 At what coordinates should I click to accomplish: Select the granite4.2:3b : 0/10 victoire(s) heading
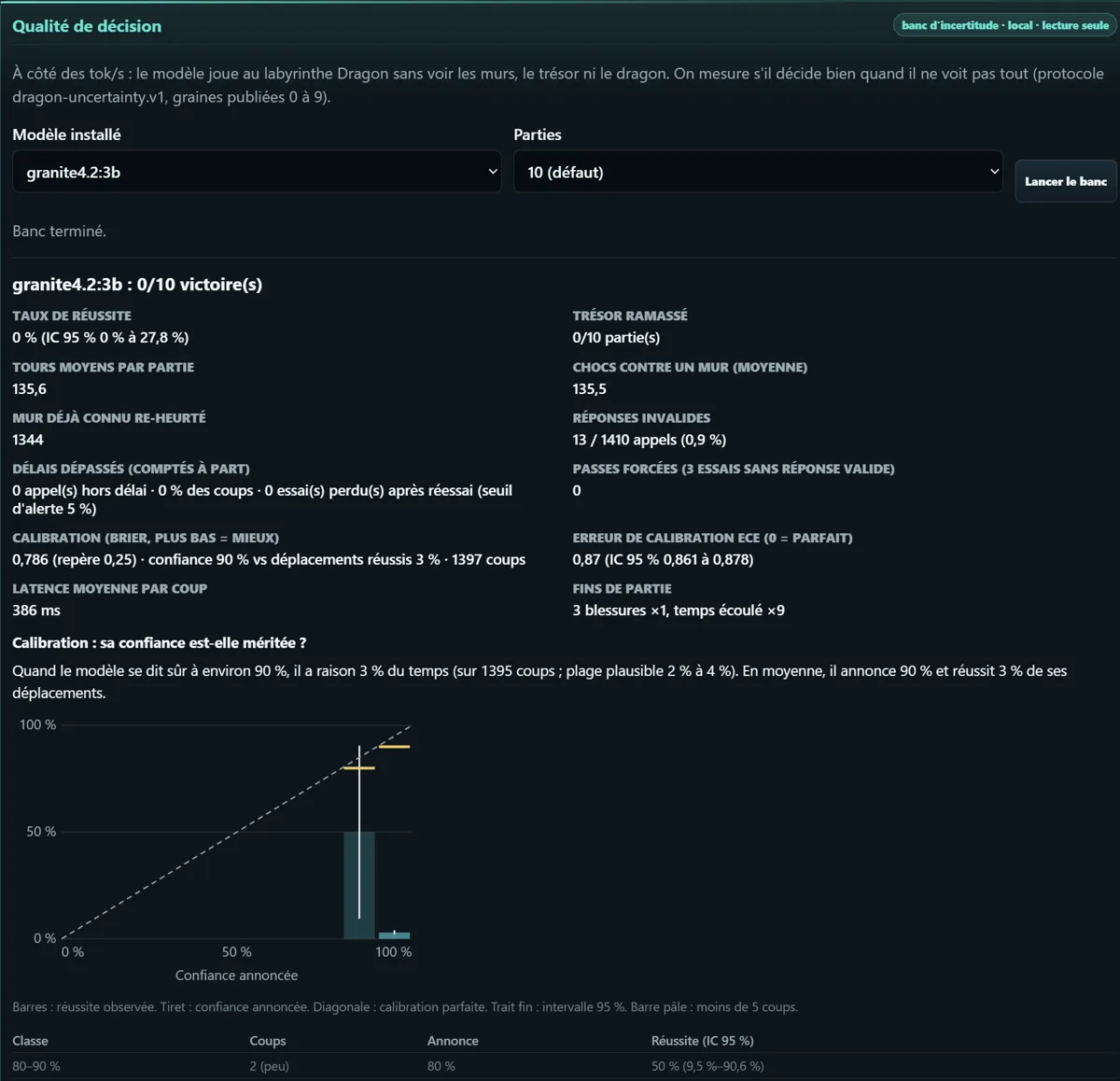click(137, 285)
